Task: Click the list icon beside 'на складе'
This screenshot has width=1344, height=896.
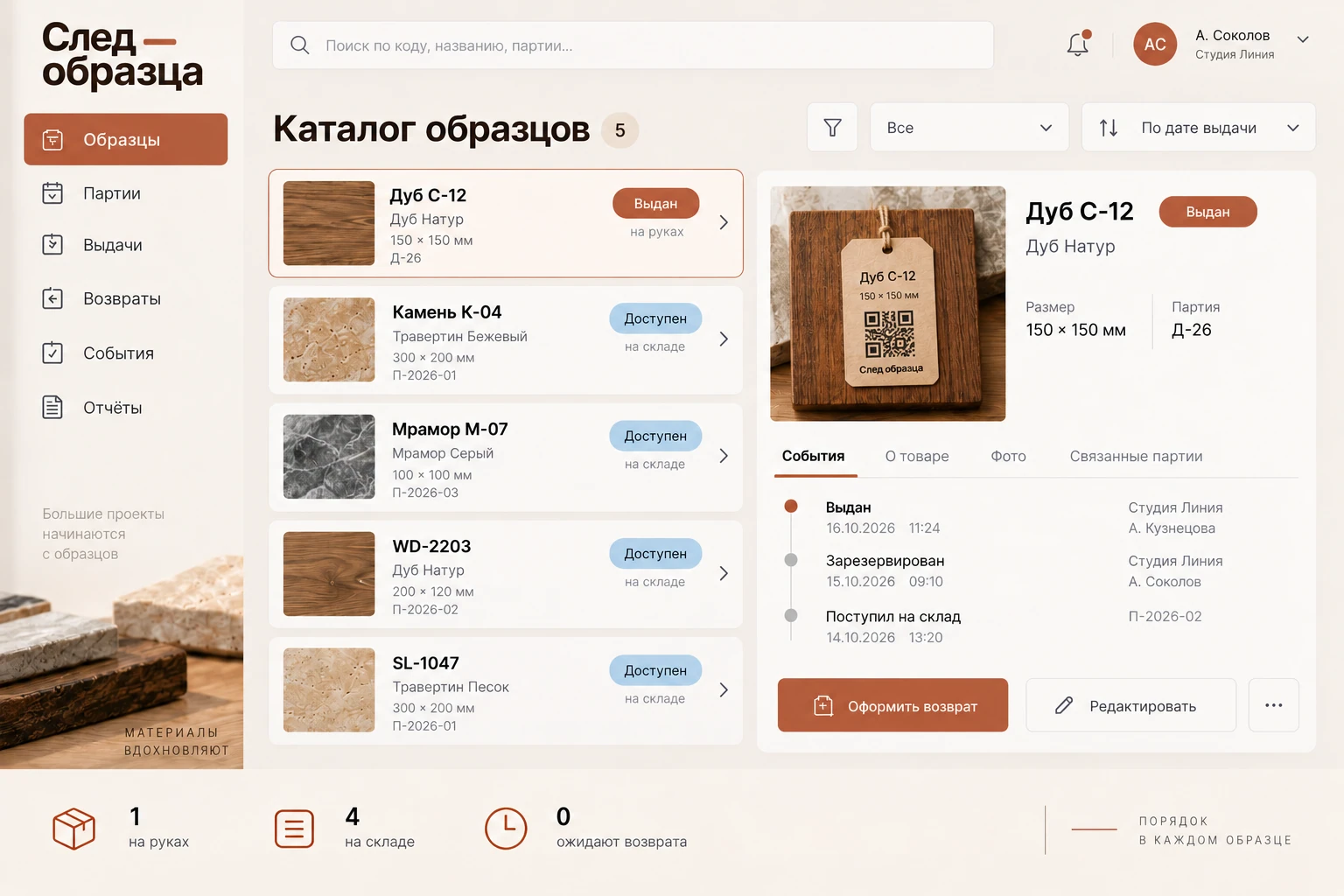Action: click(x=294, y=829)
